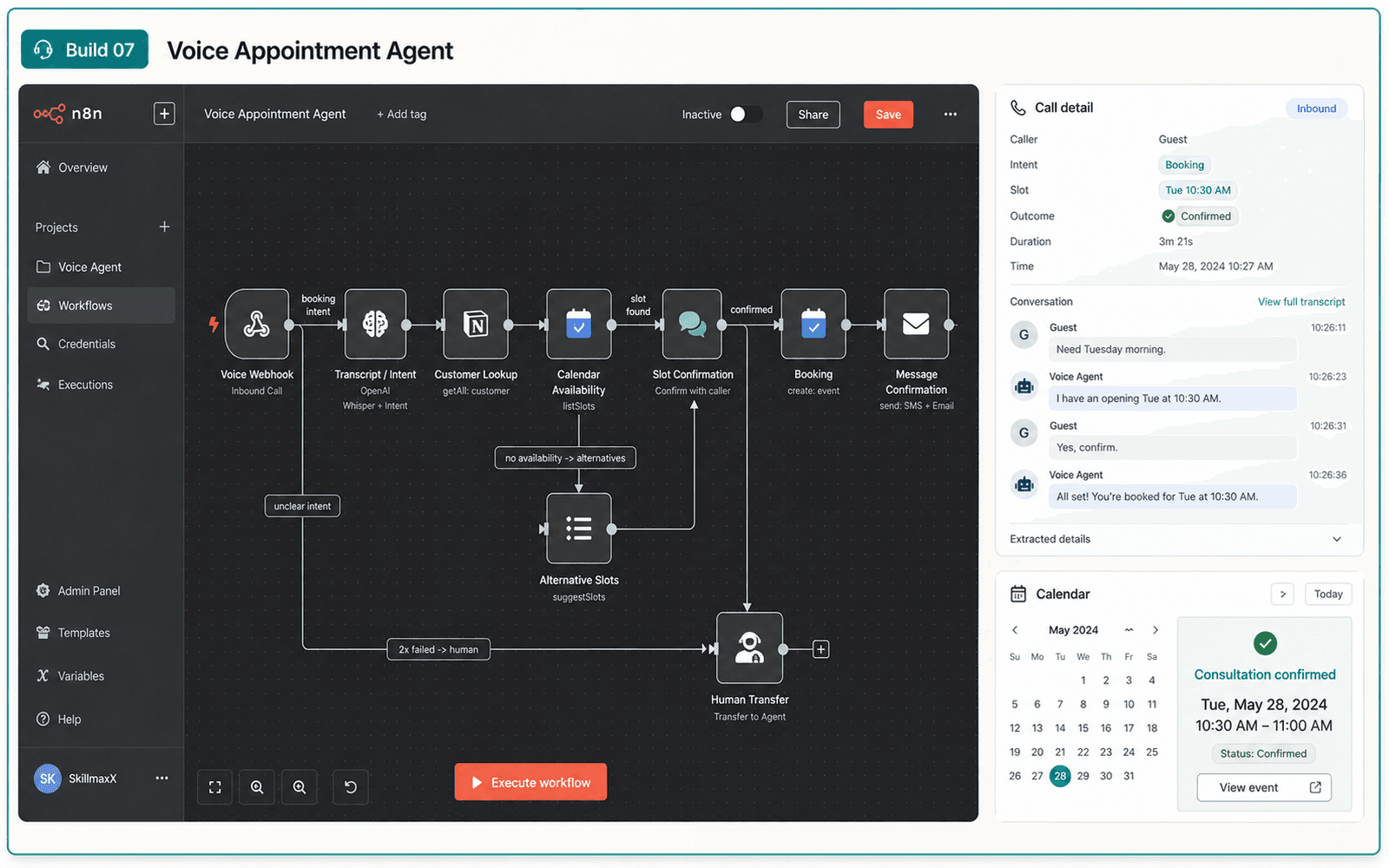Add a new project with plus icon
The image size is (1389, 868).
tap(164, 227)
